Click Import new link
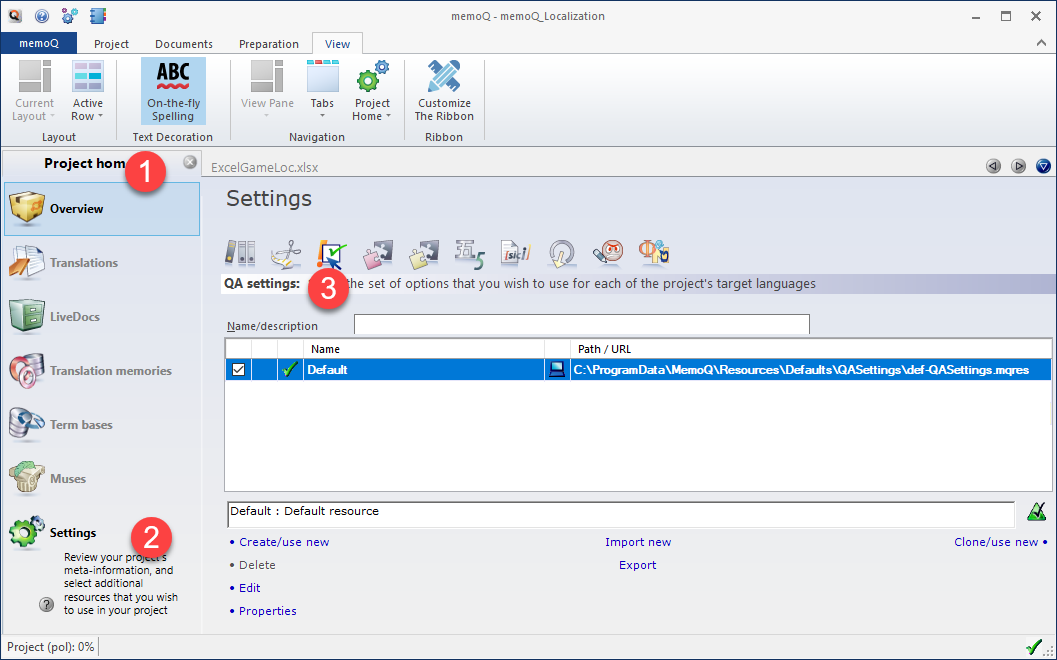This screenshot has height=660, width=1057. [x=638, y=542]
